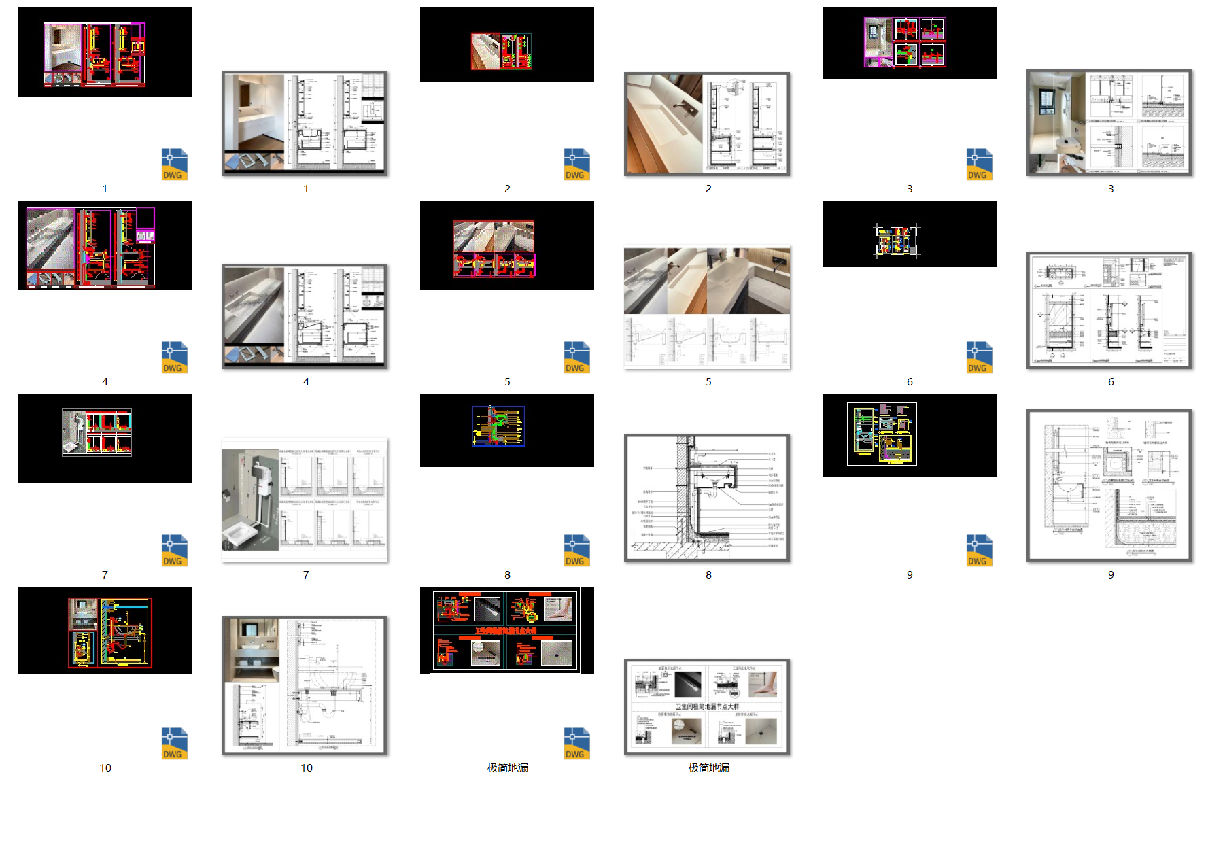The image size is (1208, 853).
Task: Select the white 极简地漏 image preview
Action: pyautogui.click(x=707, y=706)
